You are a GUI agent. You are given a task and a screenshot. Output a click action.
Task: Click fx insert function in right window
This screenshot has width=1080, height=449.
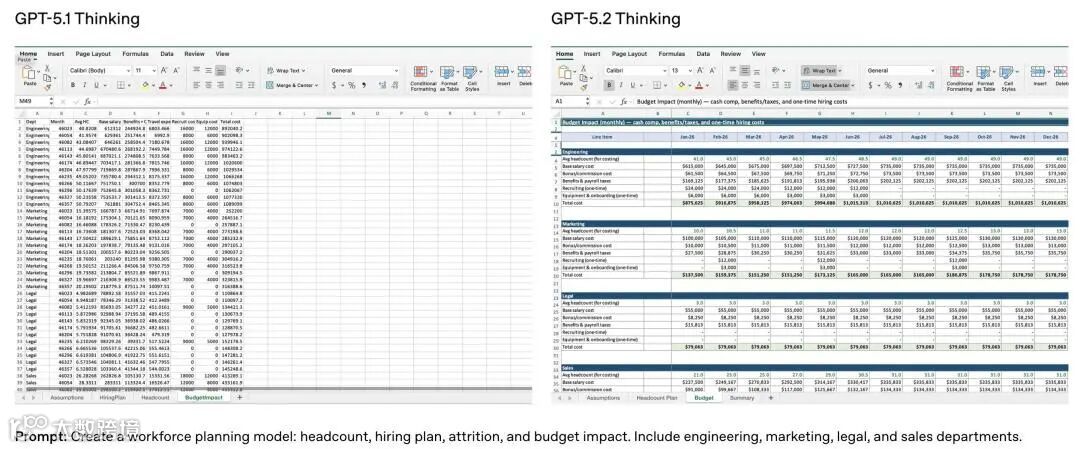coord(624,101)
